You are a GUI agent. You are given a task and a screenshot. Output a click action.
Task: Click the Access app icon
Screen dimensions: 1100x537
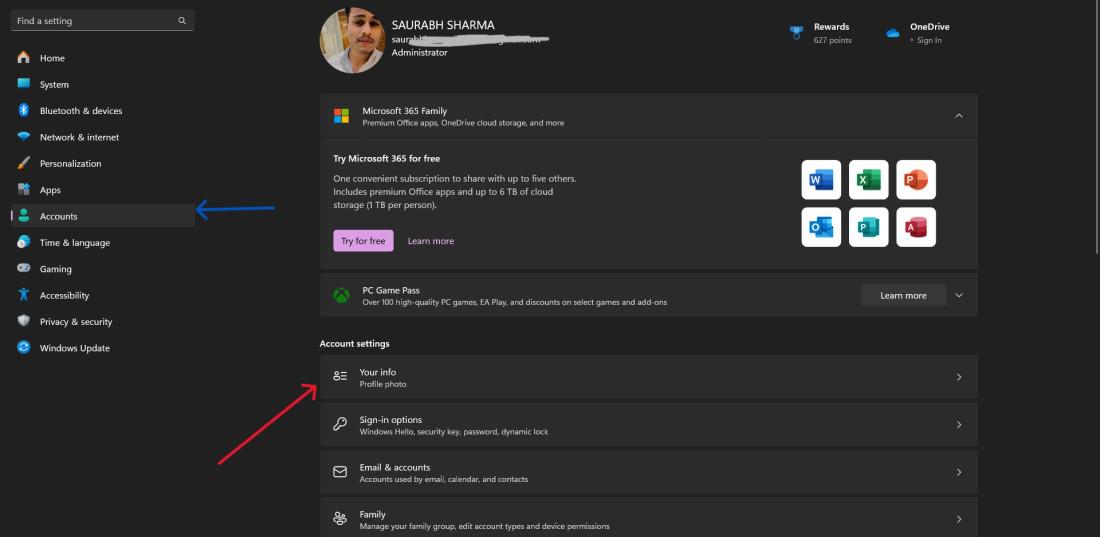(915, 227)
